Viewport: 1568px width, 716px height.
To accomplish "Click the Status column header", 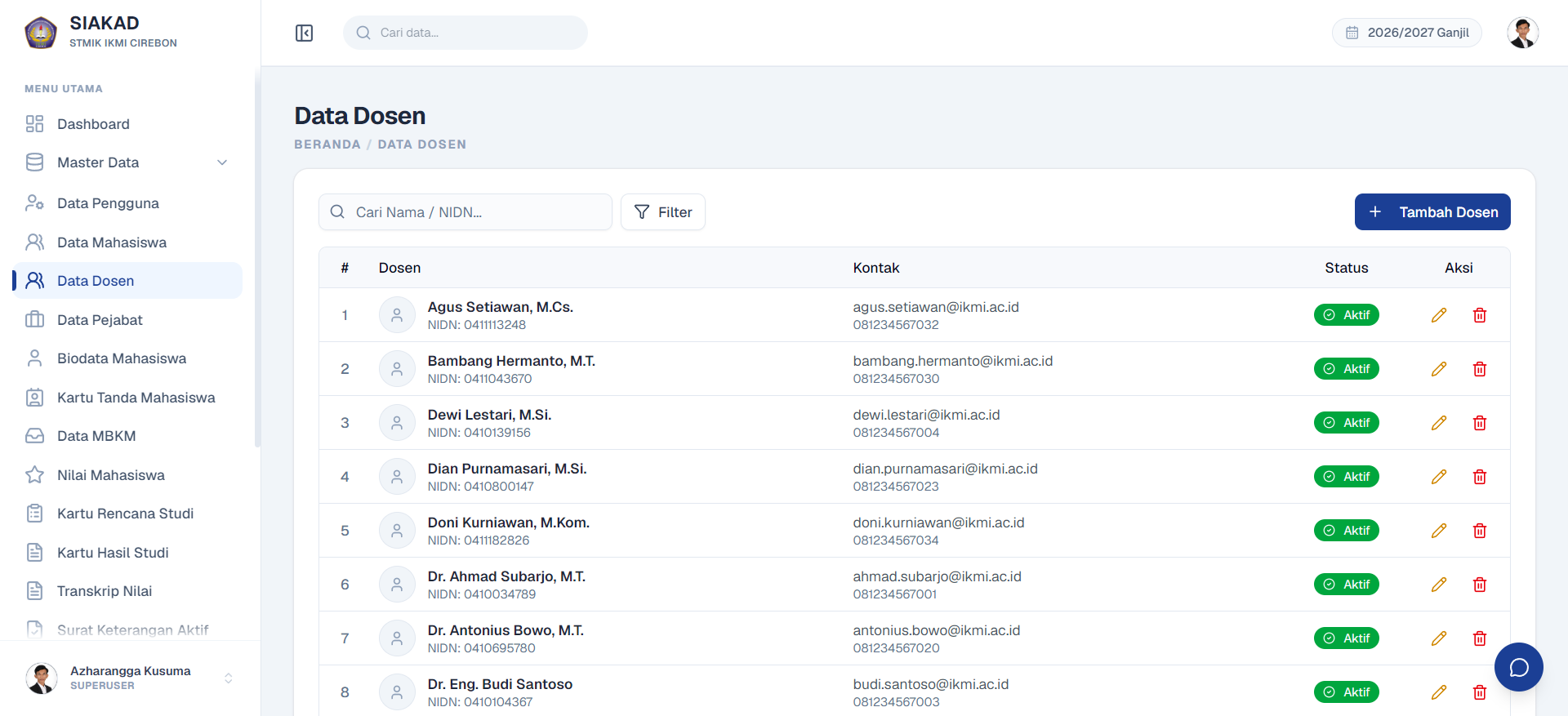I will (x=1346, y=268).
